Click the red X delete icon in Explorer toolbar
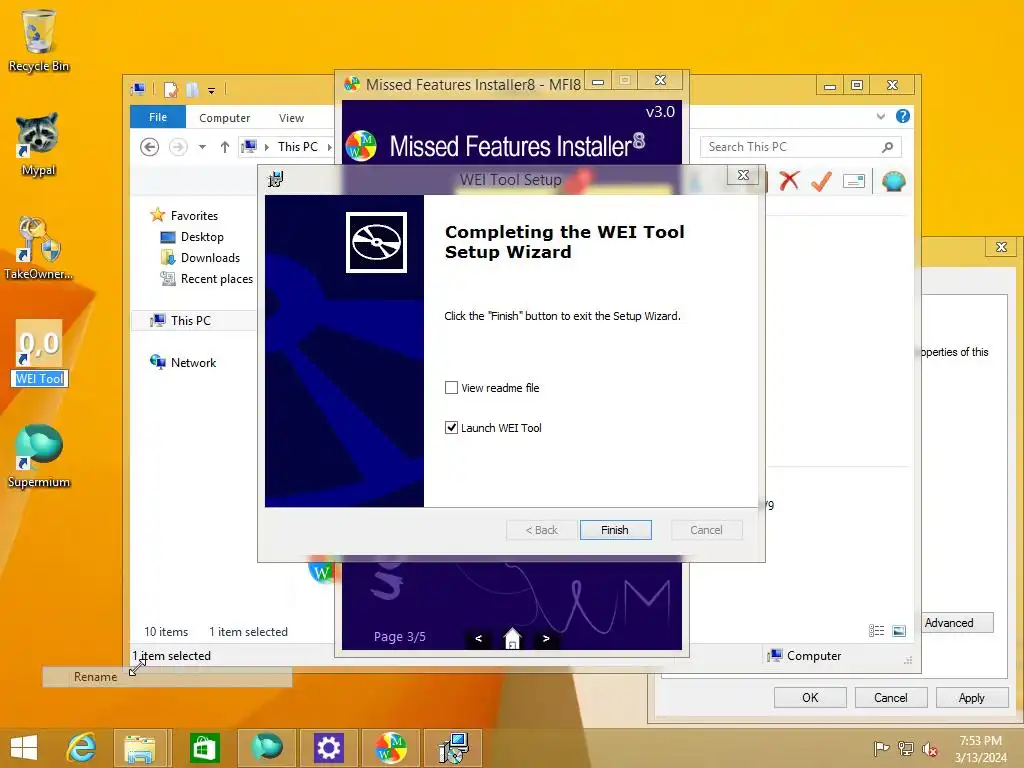This screenshot has width=1024, height=768. coord(789,181)
